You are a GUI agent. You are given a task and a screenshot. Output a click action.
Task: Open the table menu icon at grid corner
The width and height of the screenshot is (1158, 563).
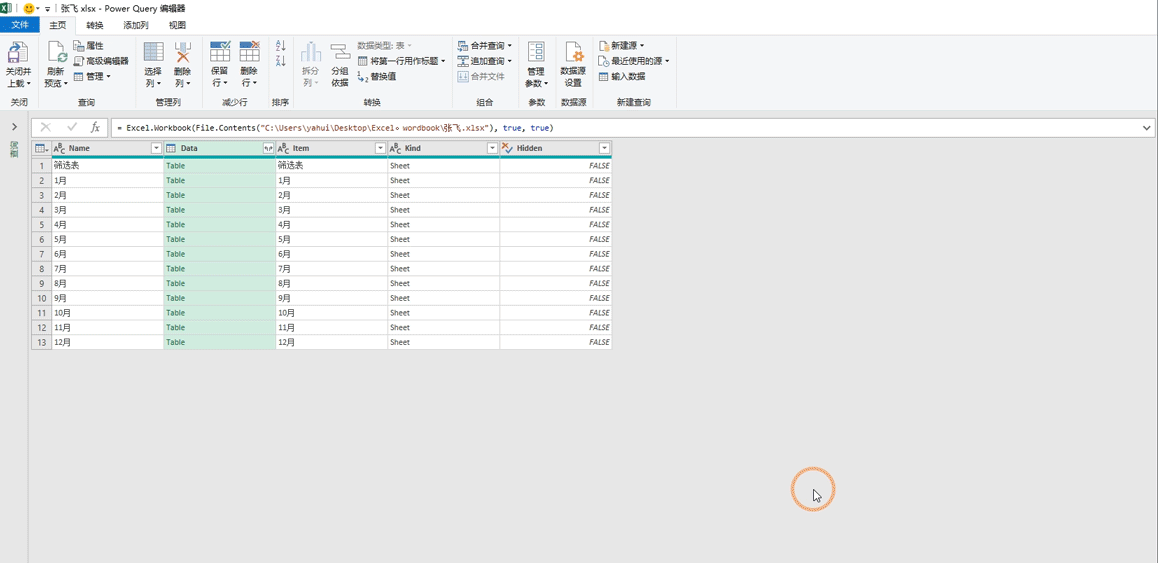41,149
